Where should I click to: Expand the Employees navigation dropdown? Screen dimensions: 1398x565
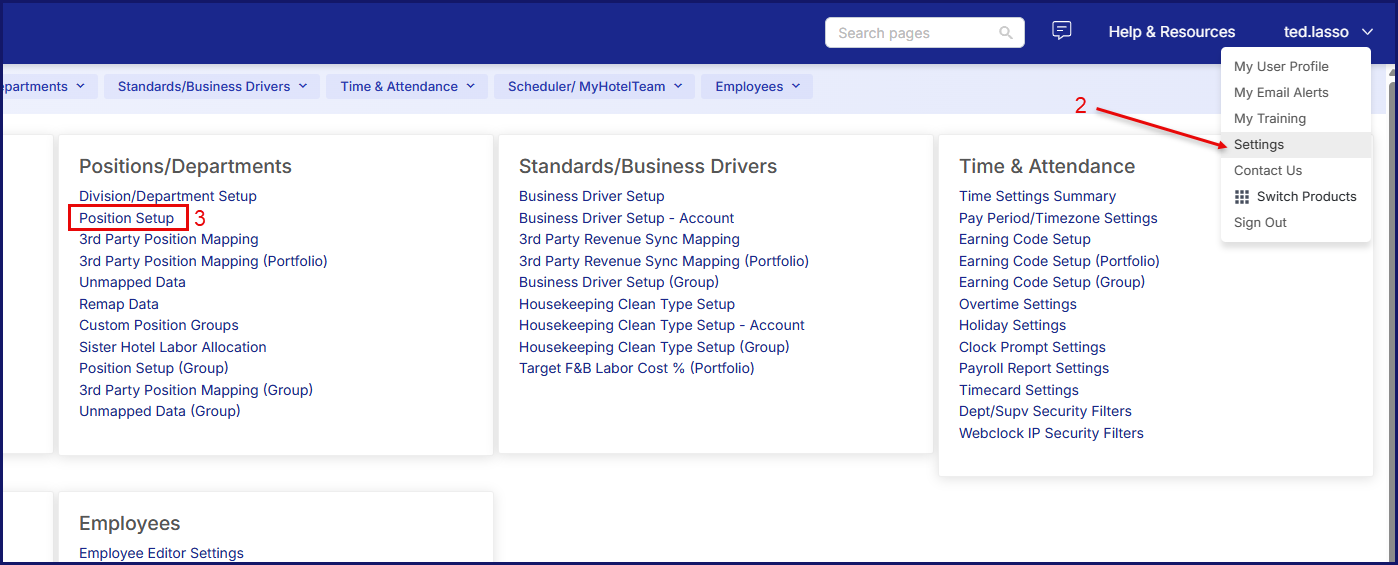pos(757,87)
